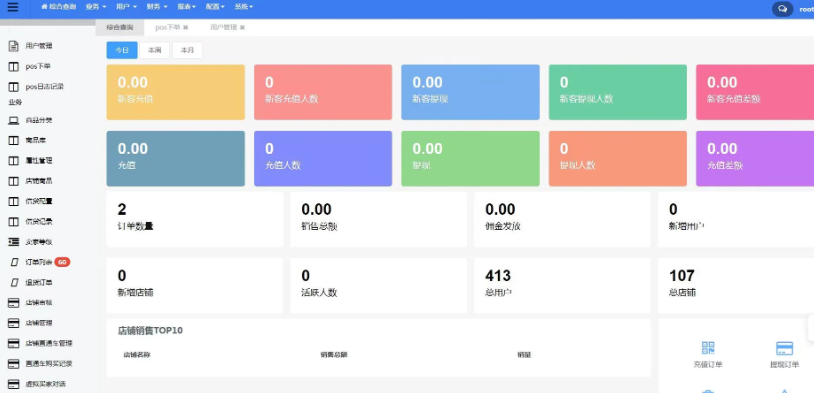Open 直通车购买记录 in the sidebar
Viewport: 814px width, 393px height.
point(49,363)
